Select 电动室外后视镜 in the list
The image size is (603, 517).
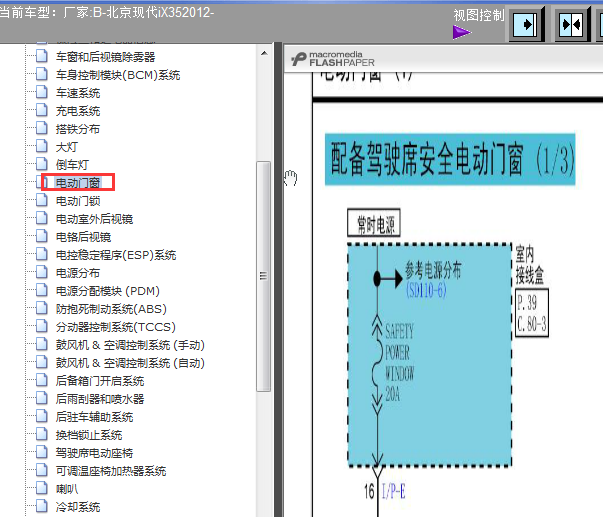click(x=95, y=219)
